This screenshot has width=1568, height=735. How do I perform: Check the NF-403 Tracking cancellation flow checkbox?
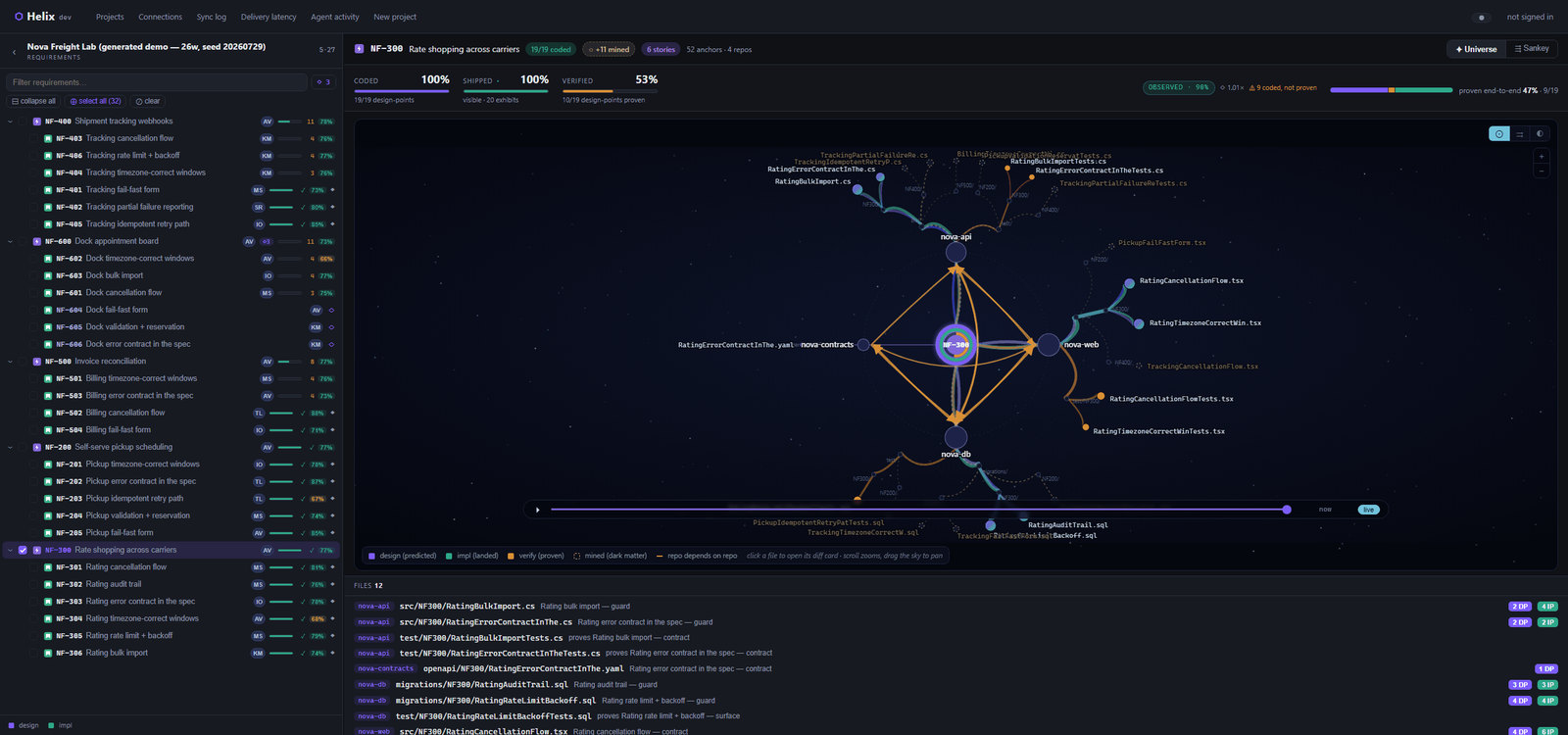coord(33,138)
